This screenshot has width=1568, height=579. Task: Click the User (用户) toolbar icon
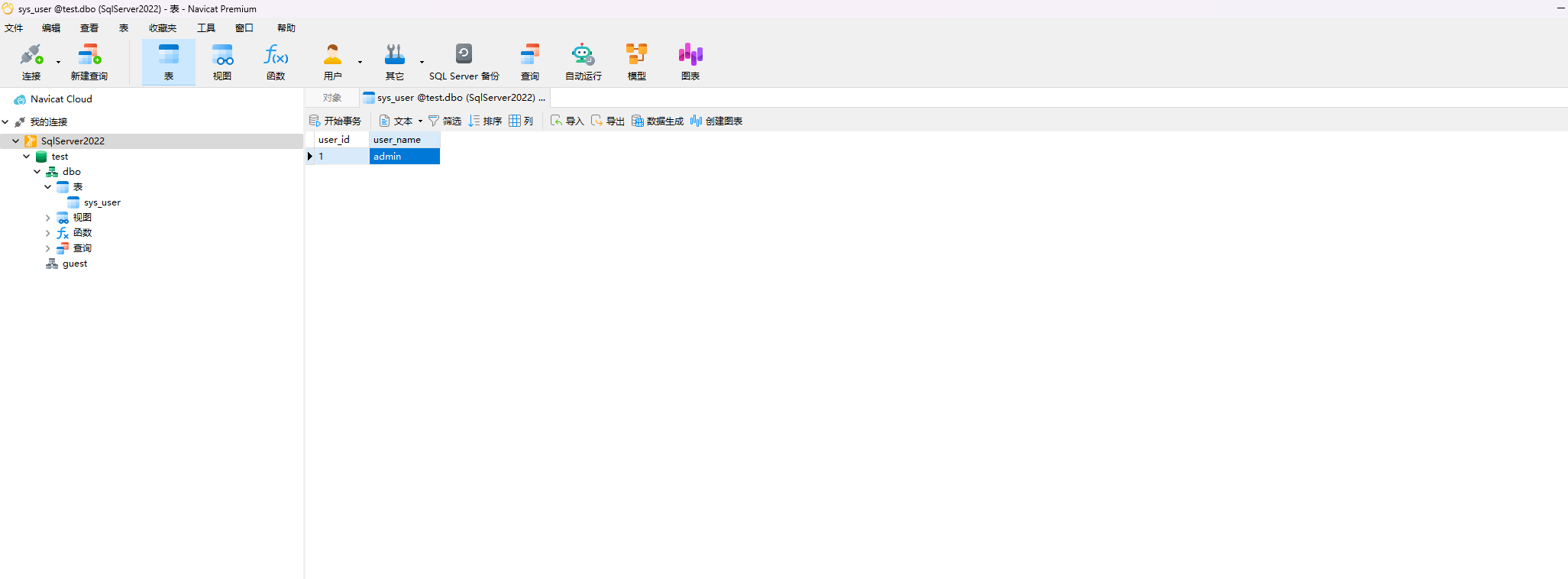332,62
